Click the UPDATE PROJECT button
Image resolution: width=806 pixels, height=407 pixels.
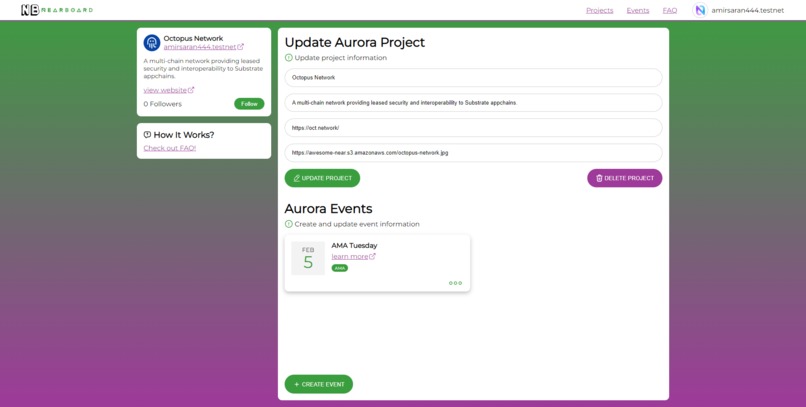click(x=322, y=178)
